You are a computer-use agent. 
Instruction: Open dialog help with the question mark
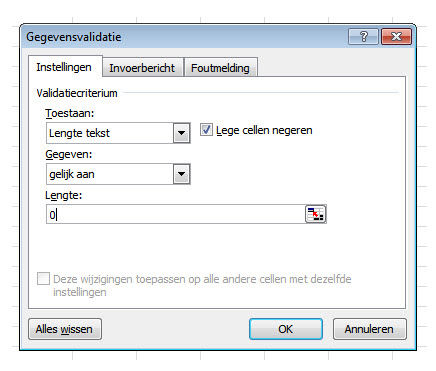click(363, 36)
